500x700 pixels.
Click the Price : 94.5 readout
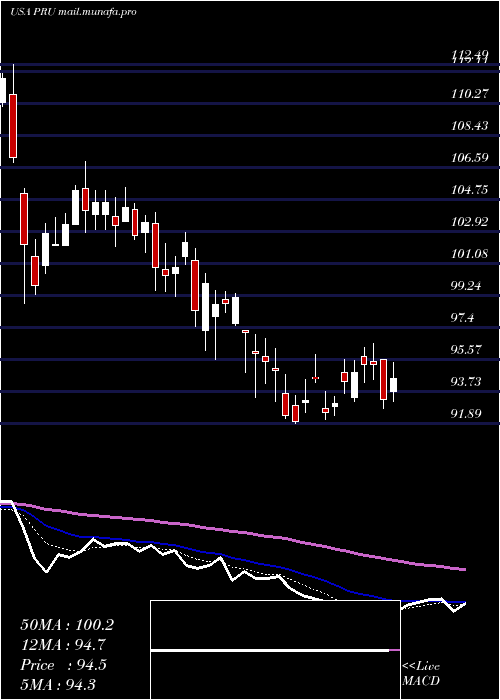(x=63, y=665)
